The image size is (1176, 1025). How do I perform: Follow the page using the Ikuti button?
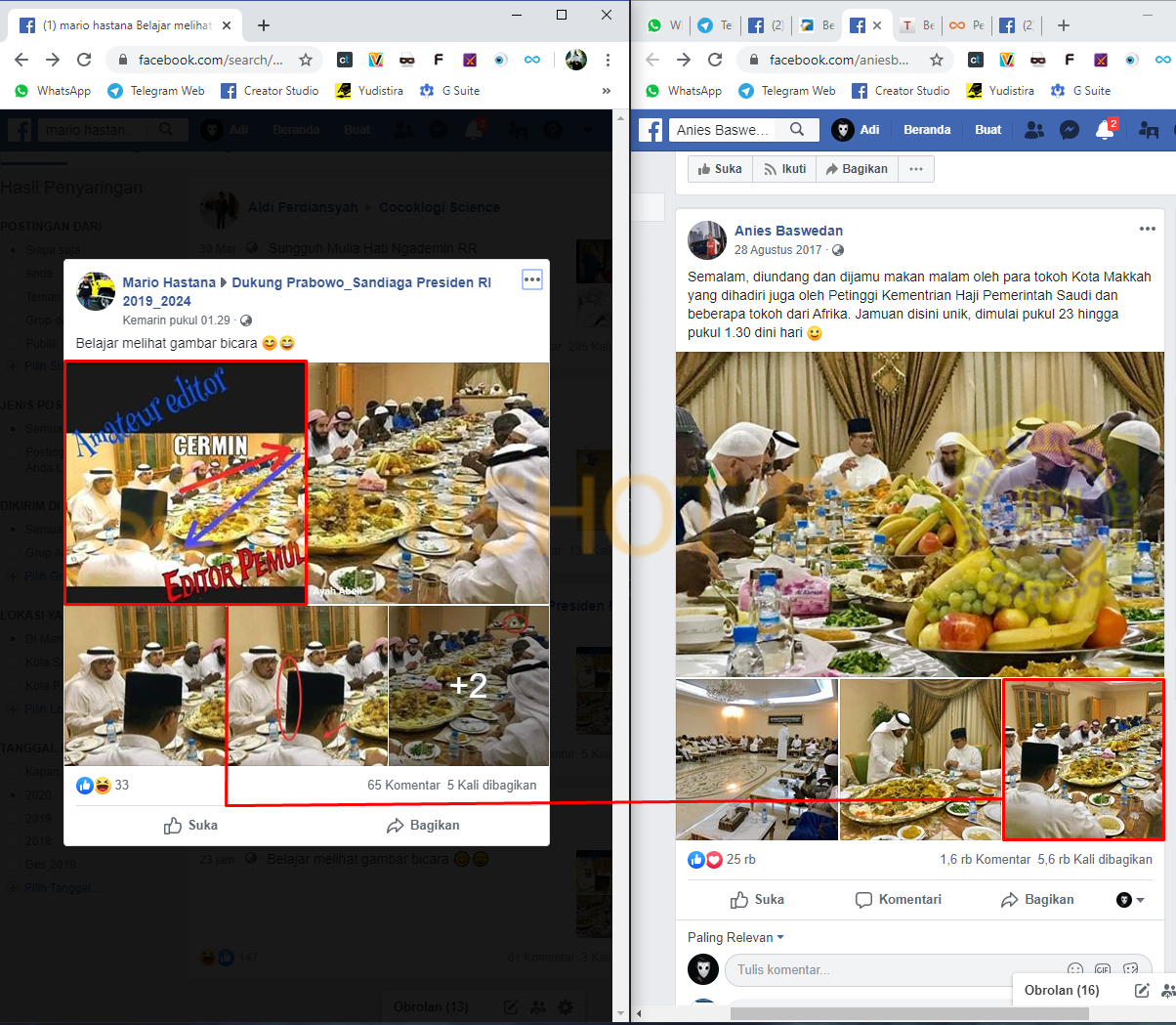pos(784,169)
